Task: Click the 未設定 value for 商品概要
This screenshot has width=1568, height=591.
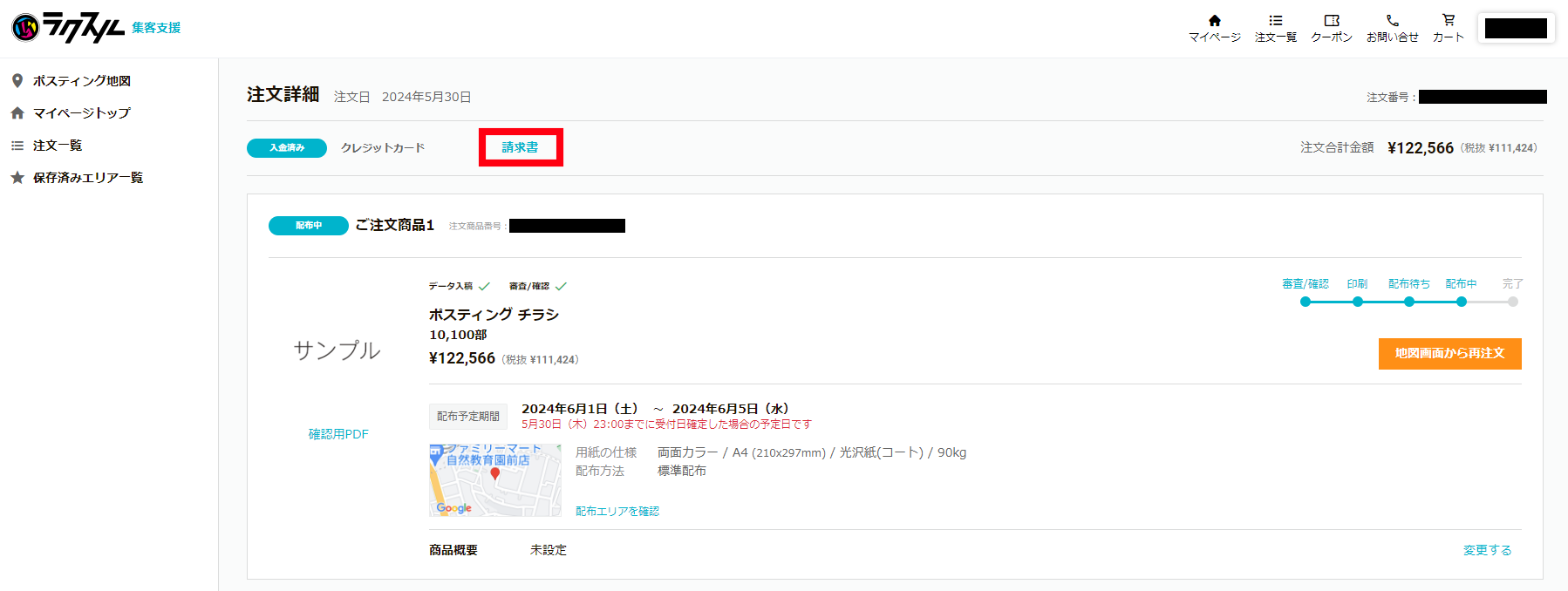Action: [x=549, y=551]
